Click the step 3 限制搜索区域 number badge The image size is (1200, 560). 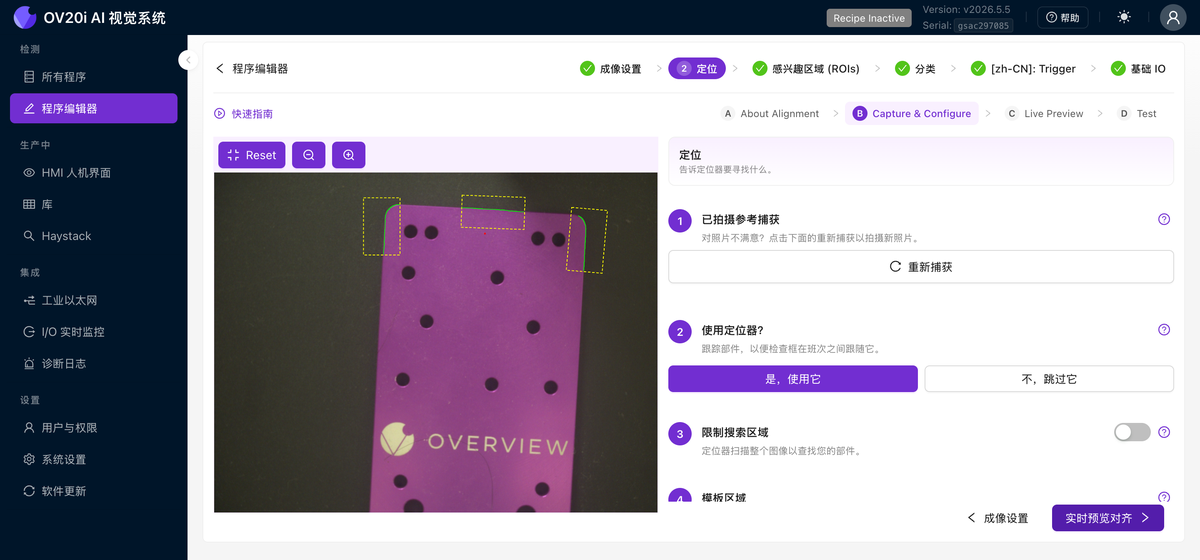point(680,434)
